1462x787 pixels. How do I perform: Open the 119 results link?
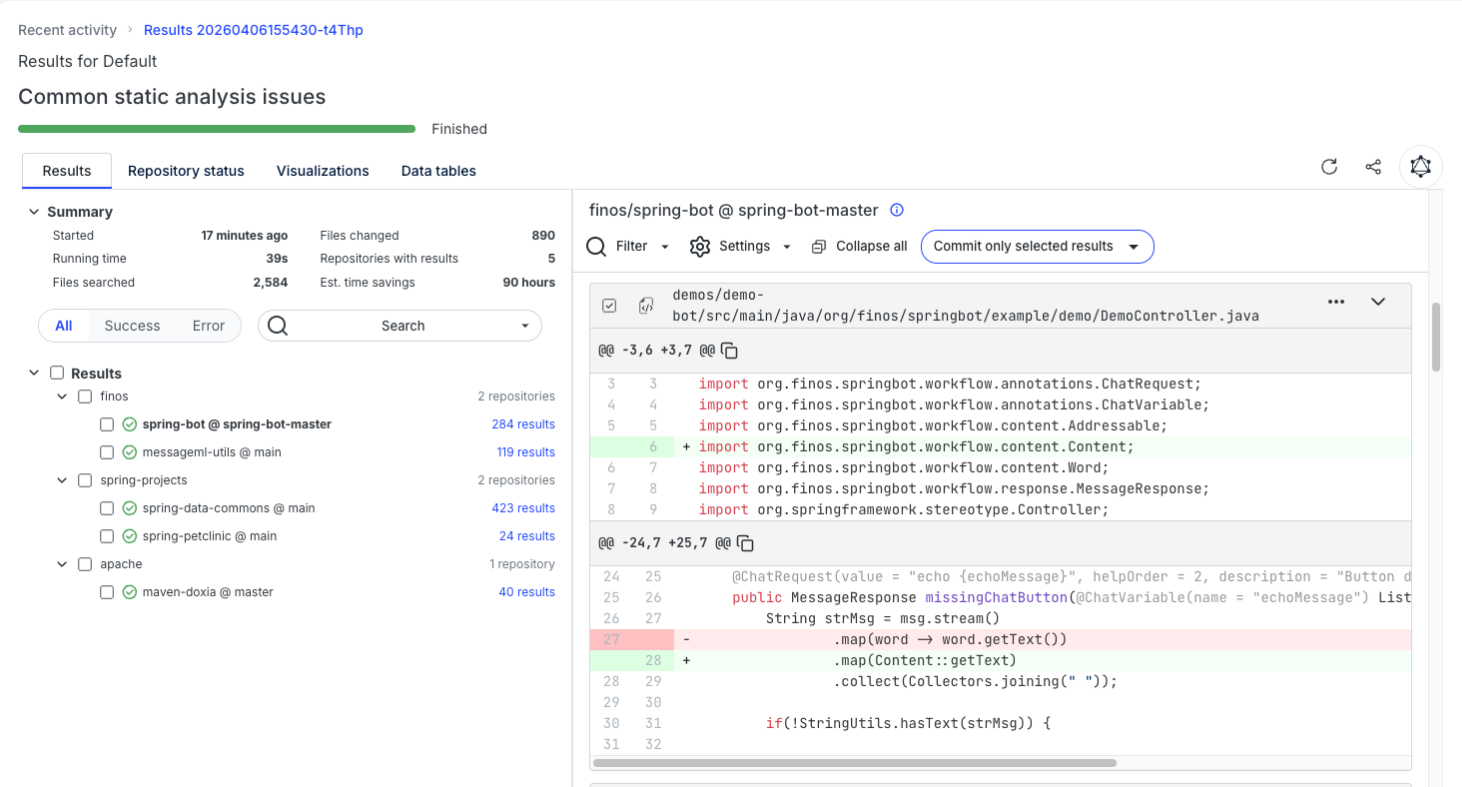[526, 452]
